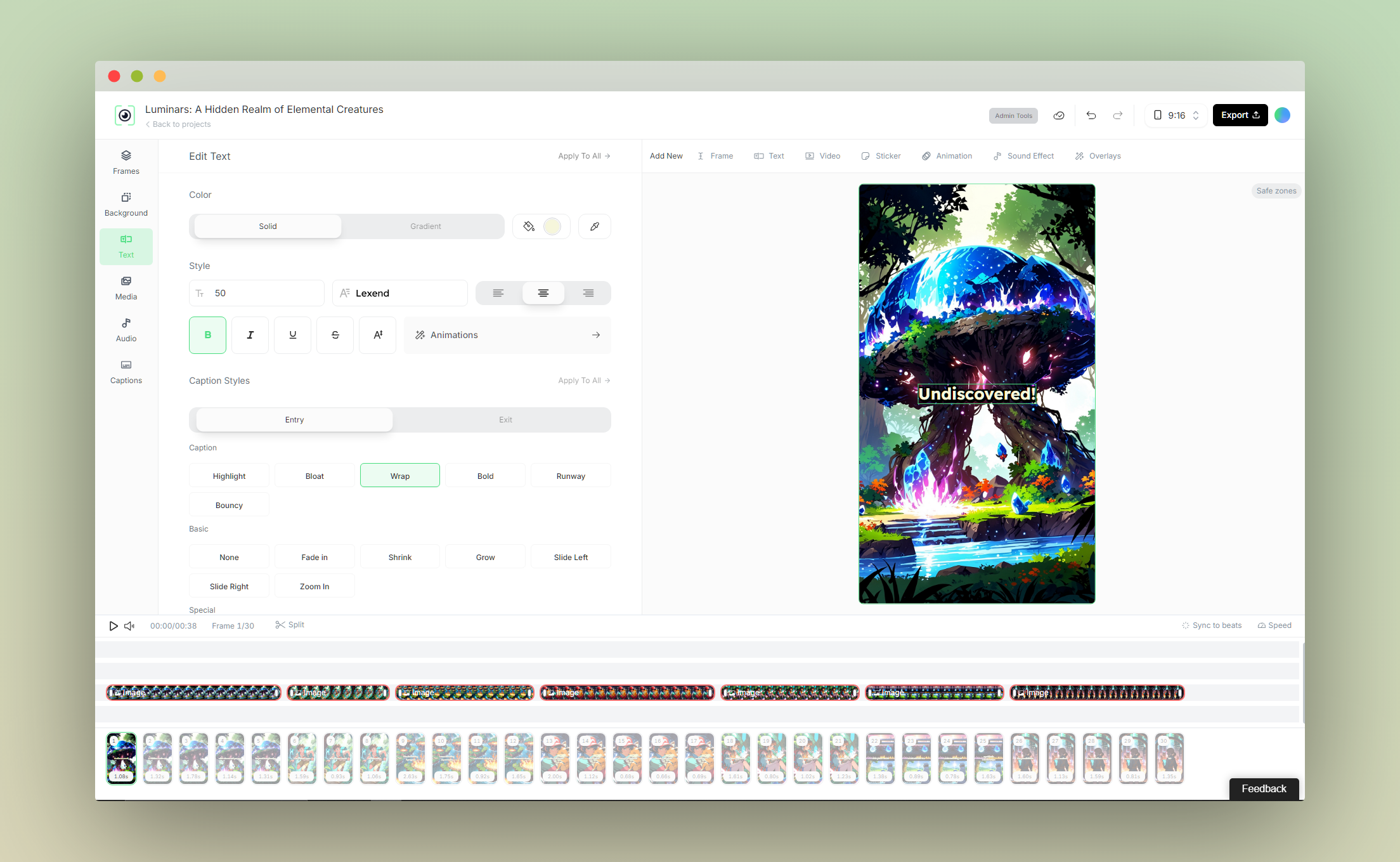Click the yellow text color swatch
The height and width of the screenshot is (862, 1400).
pyautogui.click(x=552, y=226)
